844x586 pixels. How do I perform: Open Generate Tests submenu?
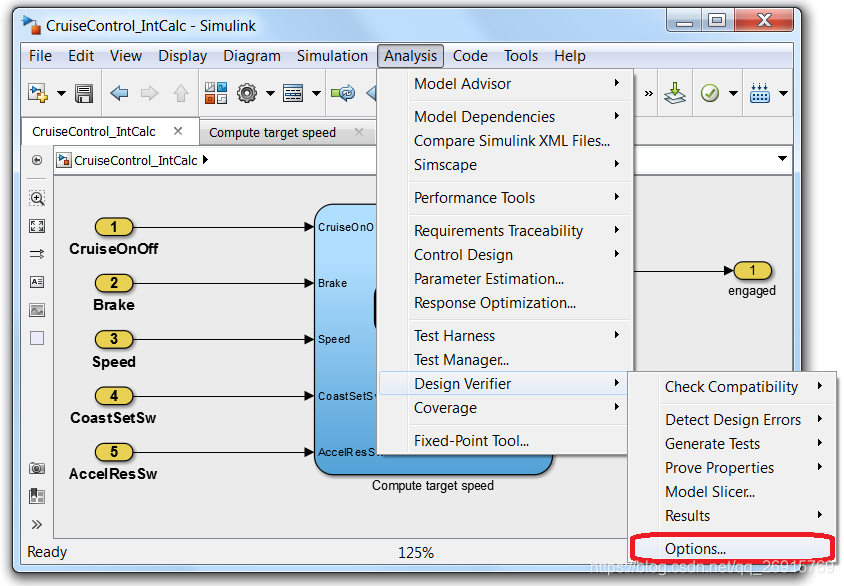(x=732, y=444)
